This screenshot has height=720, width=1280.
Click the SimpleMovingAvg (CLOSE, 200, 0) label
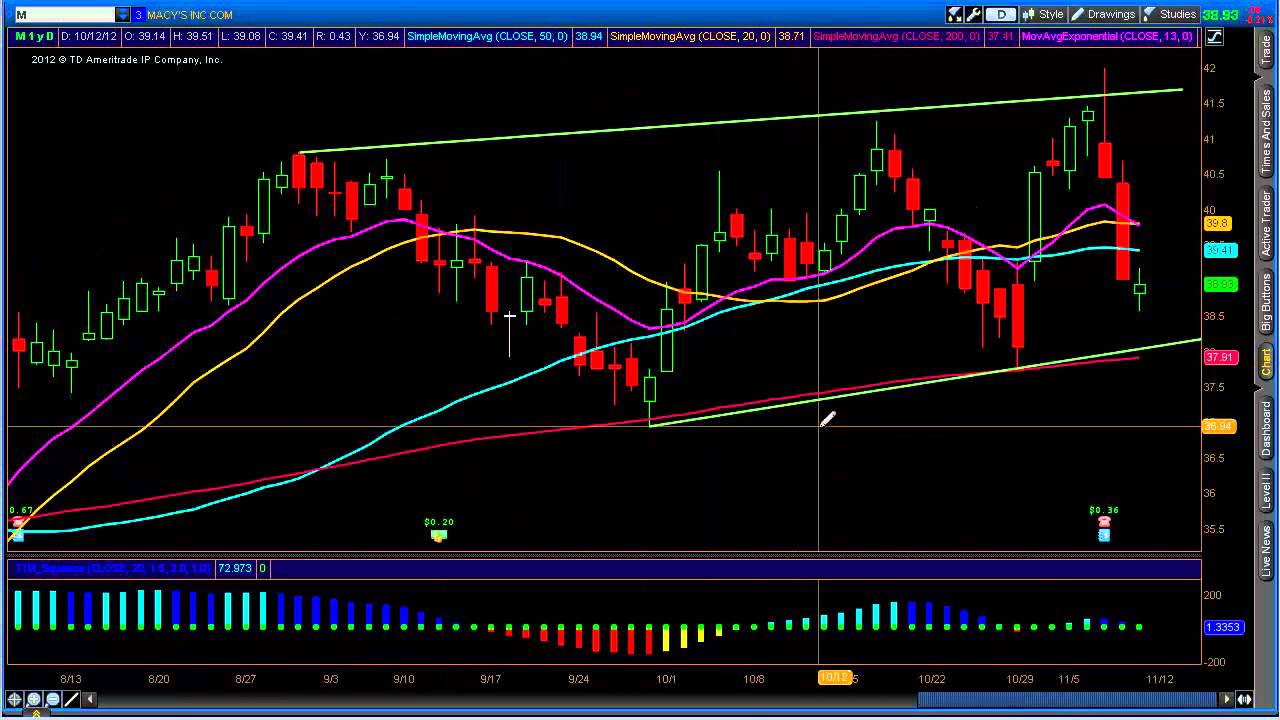(x=897, y=36)
